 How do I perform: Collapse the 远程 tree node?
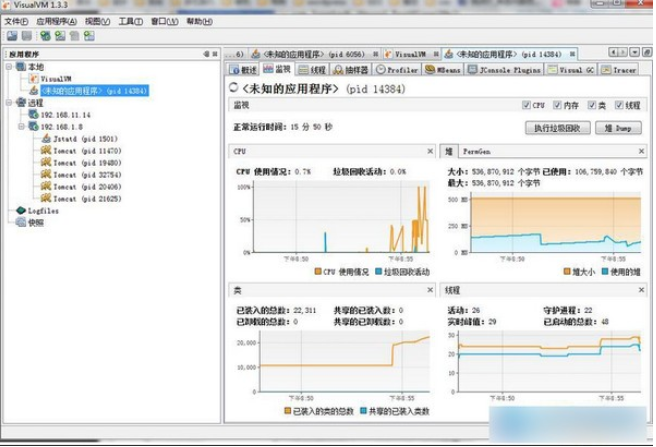coord(9,103)
